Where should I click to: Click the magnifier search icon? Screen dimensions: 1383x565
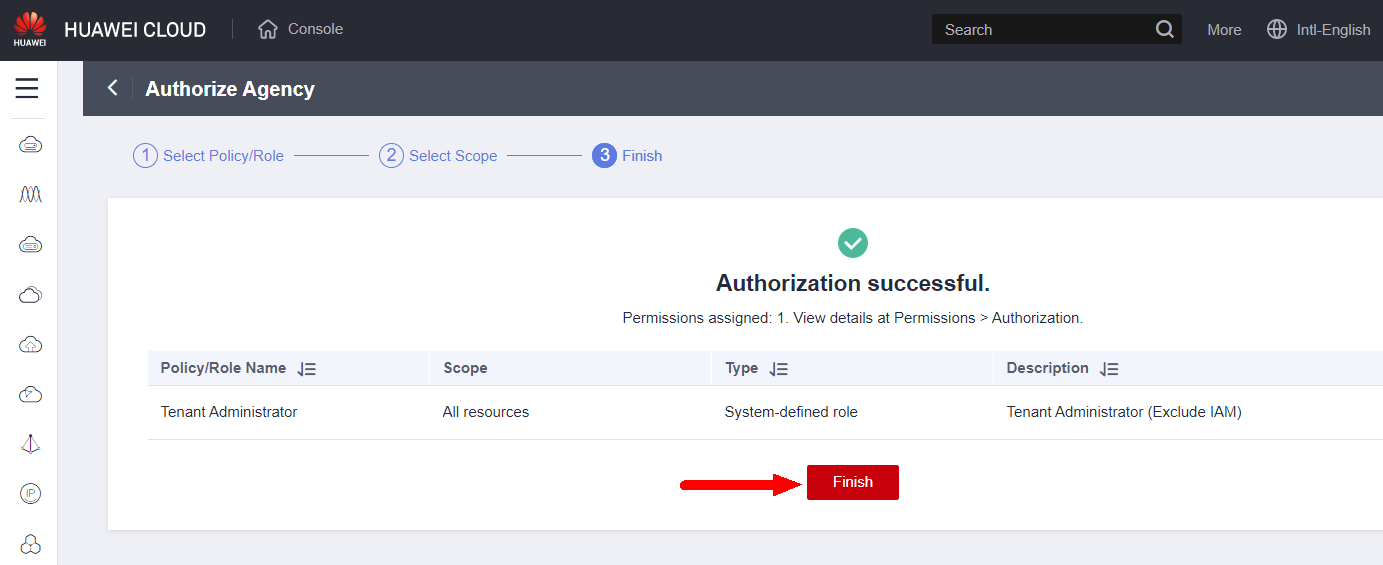coord(1164,29)
